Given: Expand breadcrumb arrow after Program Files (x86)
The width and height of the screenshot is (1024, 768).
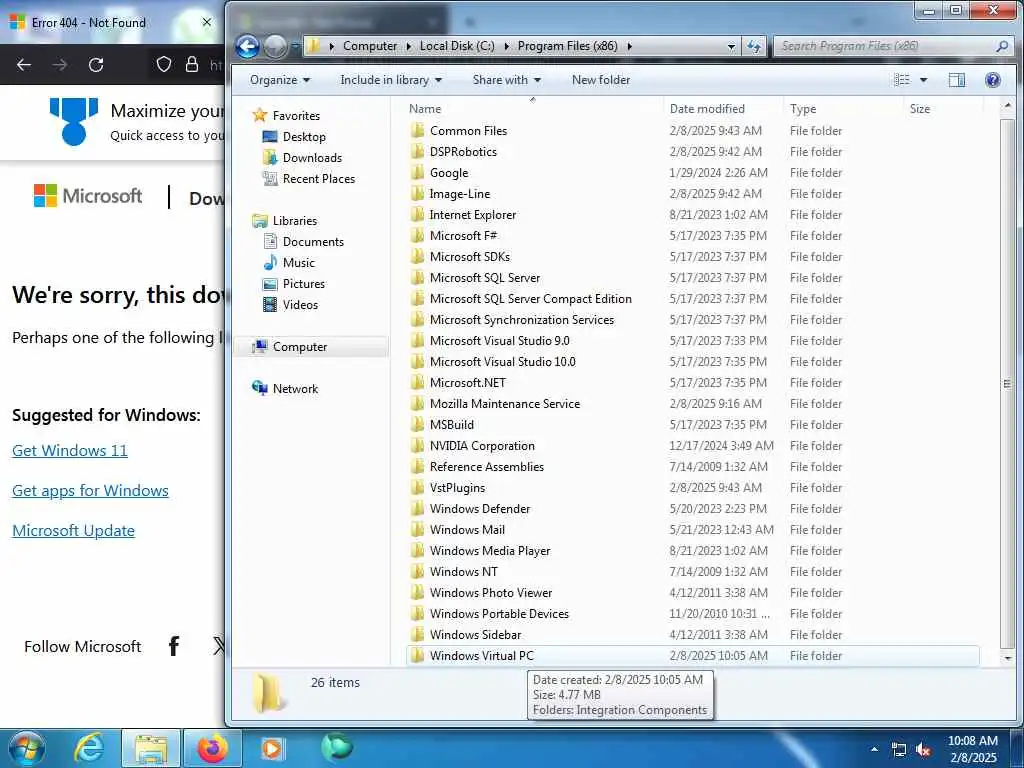Looking at the screenshot, I should (x=630, y=46).
